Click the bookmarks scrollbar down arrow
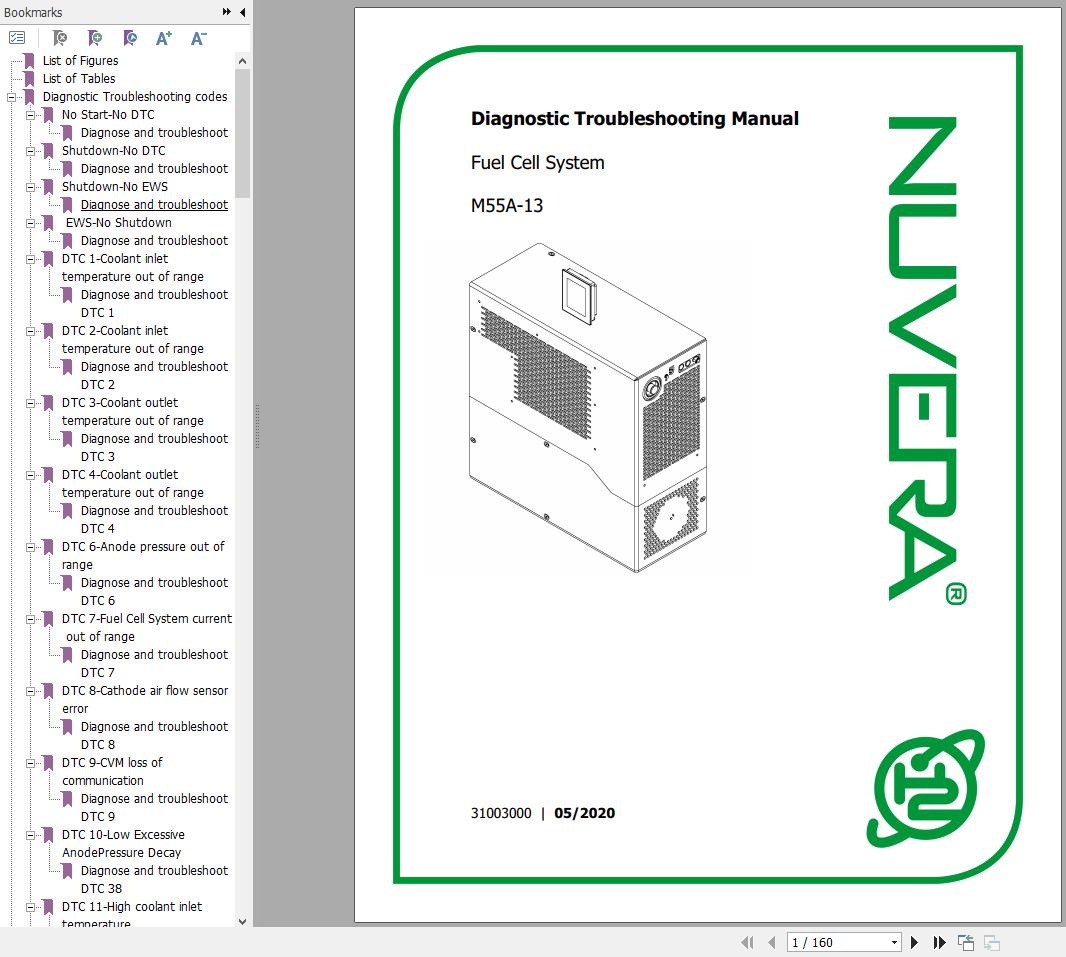Image resolution: width=1066 pixels, height=957 pixels. [x=243, y=922]
